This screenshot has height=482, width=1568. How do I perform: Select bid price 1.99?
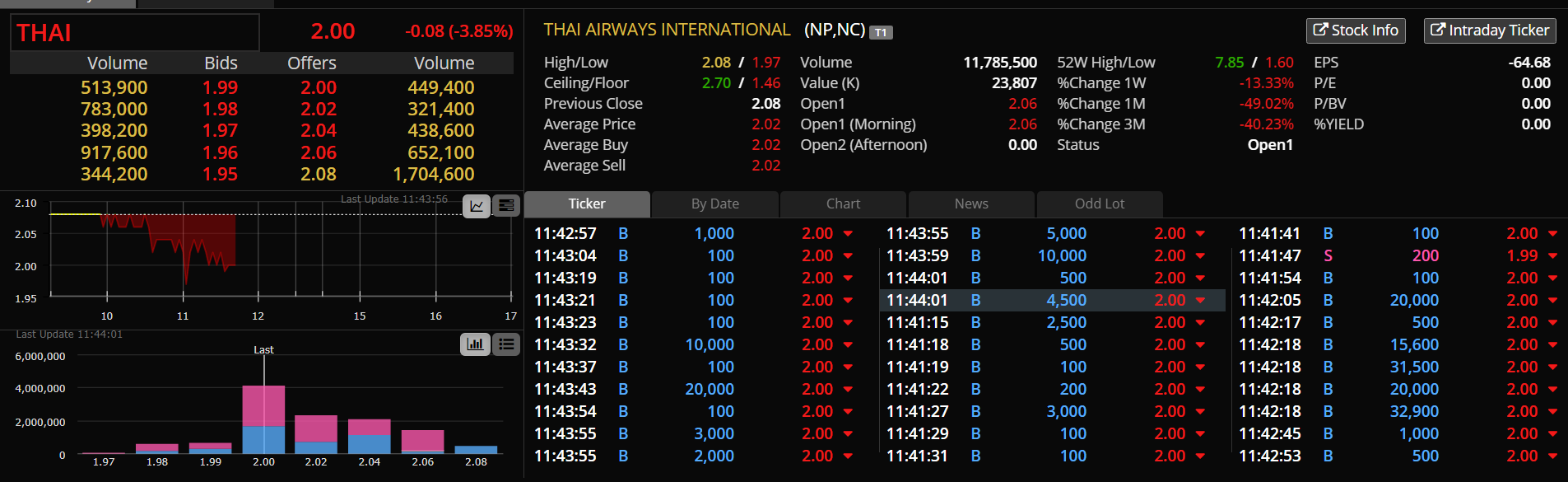coord(220,87)
